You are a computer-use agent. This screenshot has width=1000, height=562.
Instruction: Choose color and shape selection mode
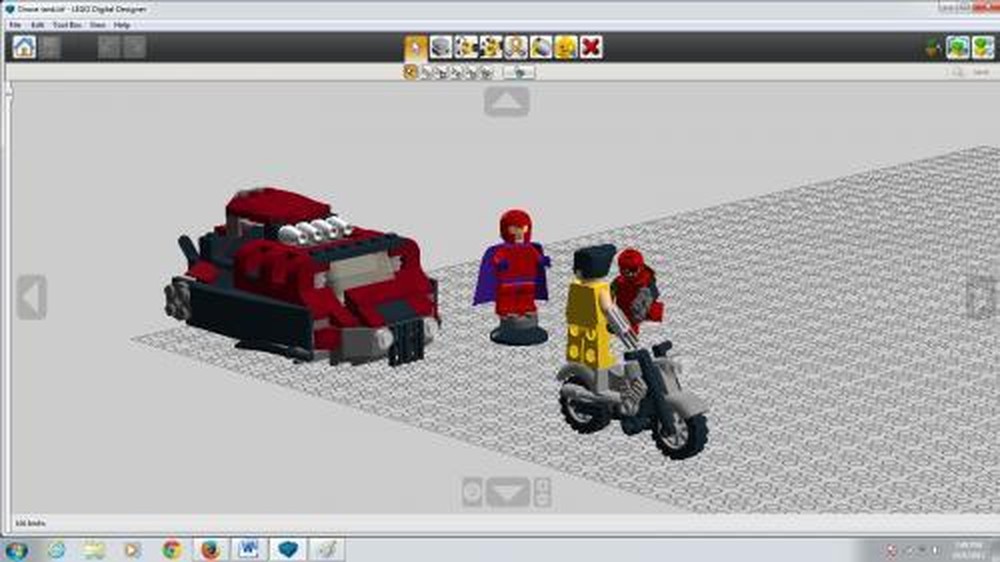click(x=487, y=73)
